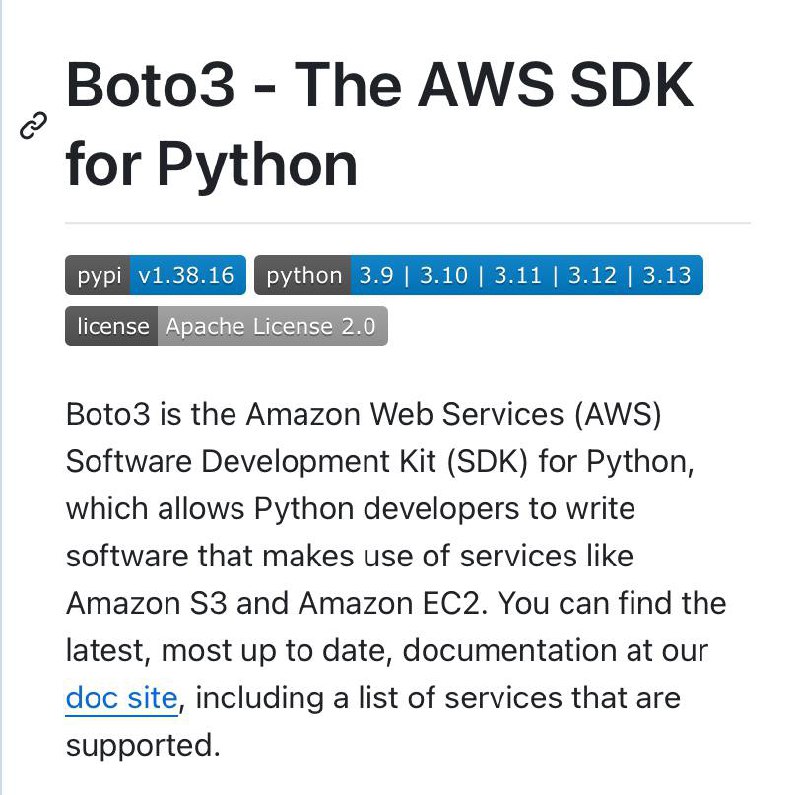
Task: Open the Apache License 2.0 badge segment
Action: click(272, 326)
